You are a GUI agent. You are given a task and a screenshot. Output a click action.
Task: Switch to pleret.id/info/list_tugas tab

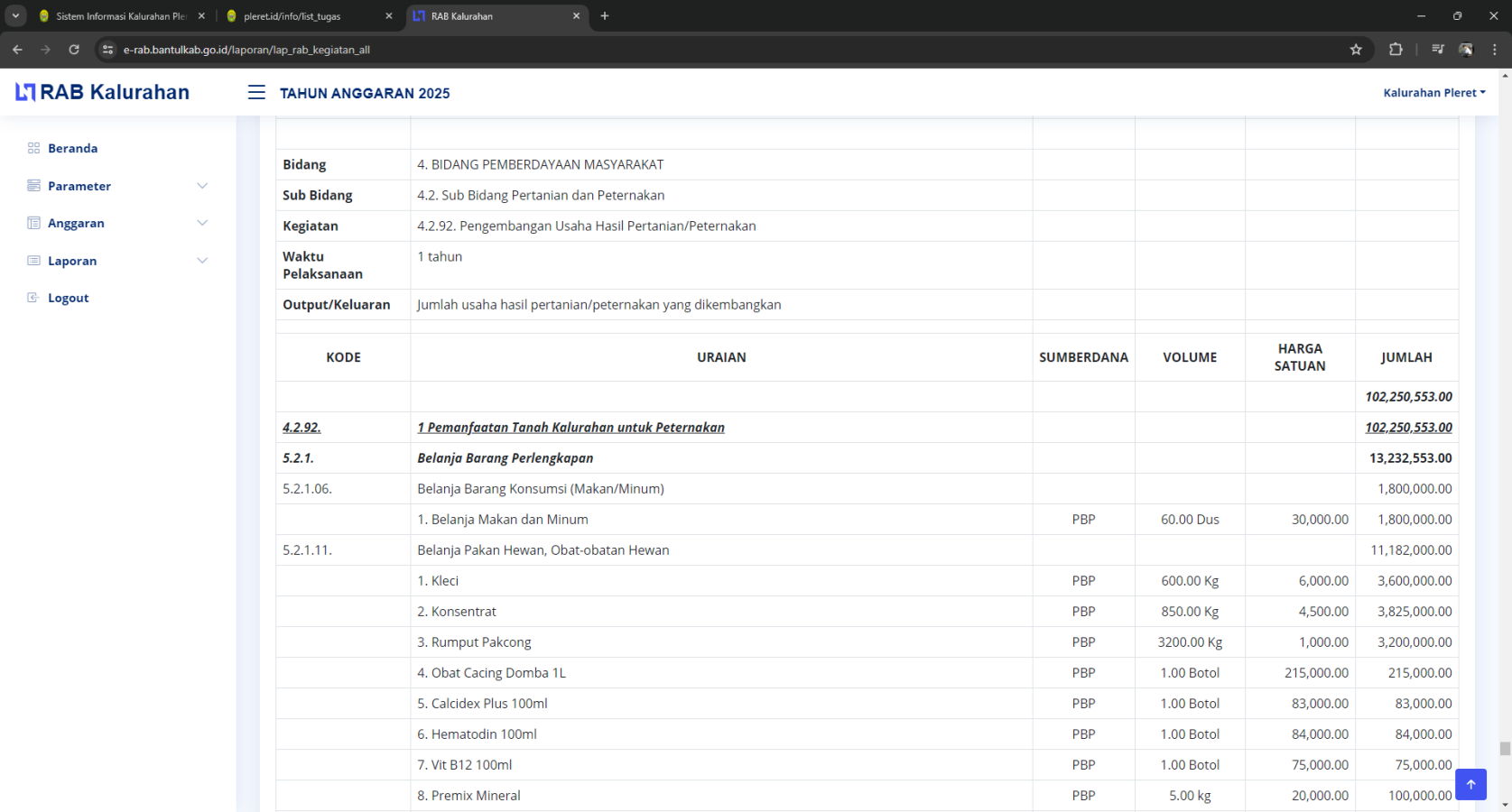coord(309,16)
